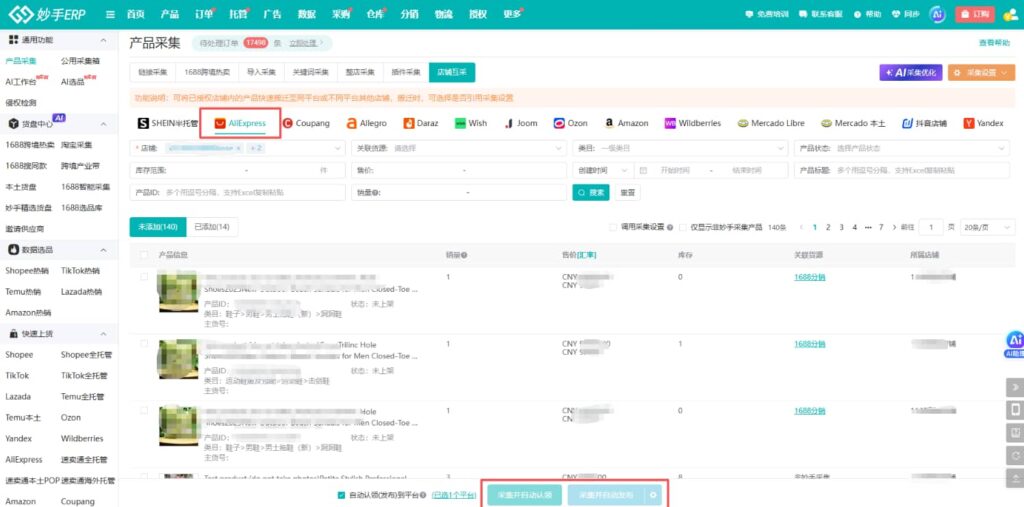This screenshot has width=1024, height=507.
Task: Select the Yandex platform
Action: coord(984,123)
